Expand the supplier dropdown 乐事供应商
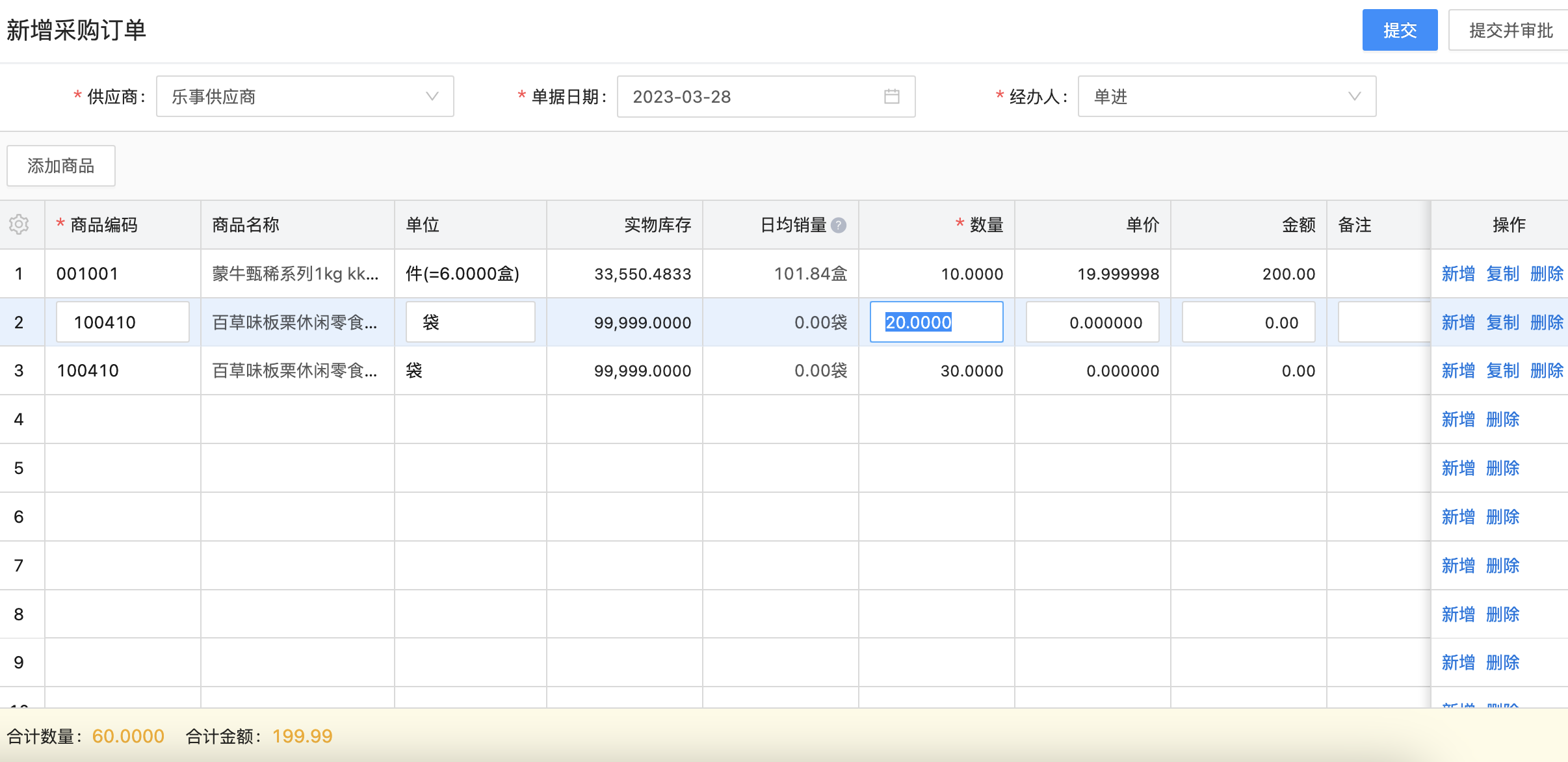The image size is (1568, 762). tap(305, 96)
